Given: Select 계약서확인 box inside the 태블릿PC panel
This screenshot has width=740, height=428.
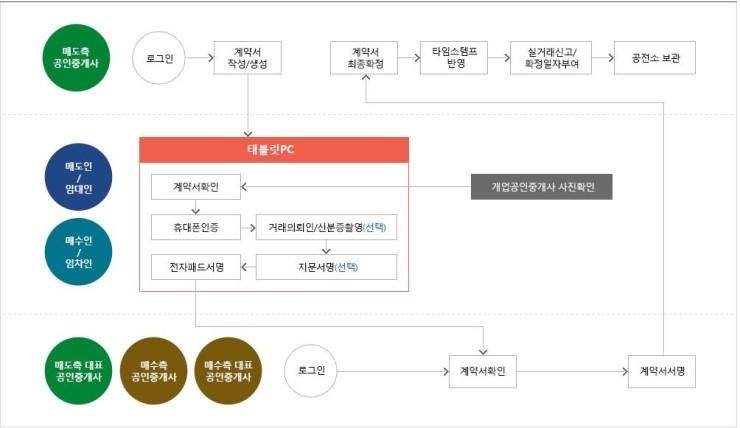Looking at the screenshot, I should (196, 187).
